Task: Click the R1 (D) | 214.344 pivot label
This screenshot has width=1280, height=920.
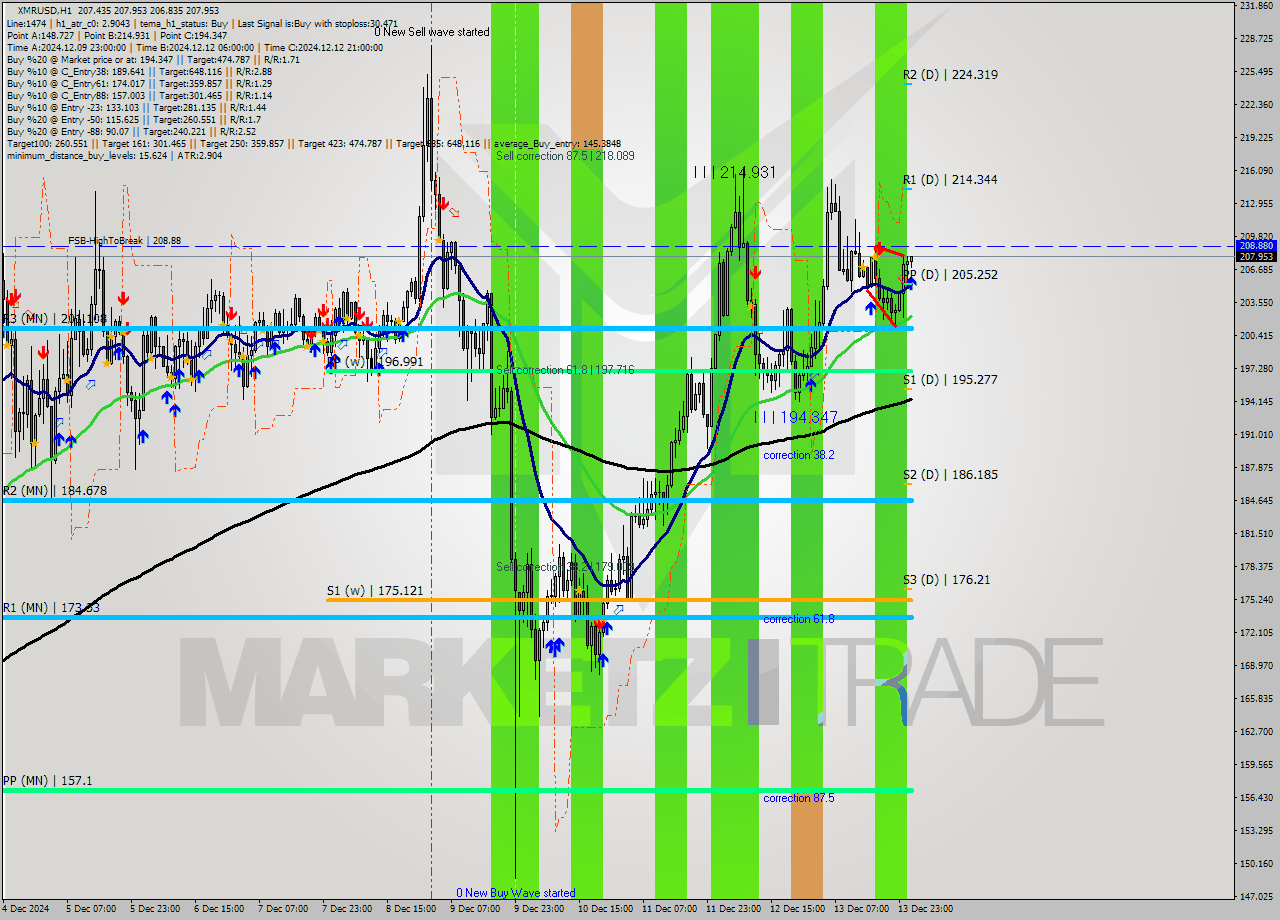Action: (x=950, y=180)
